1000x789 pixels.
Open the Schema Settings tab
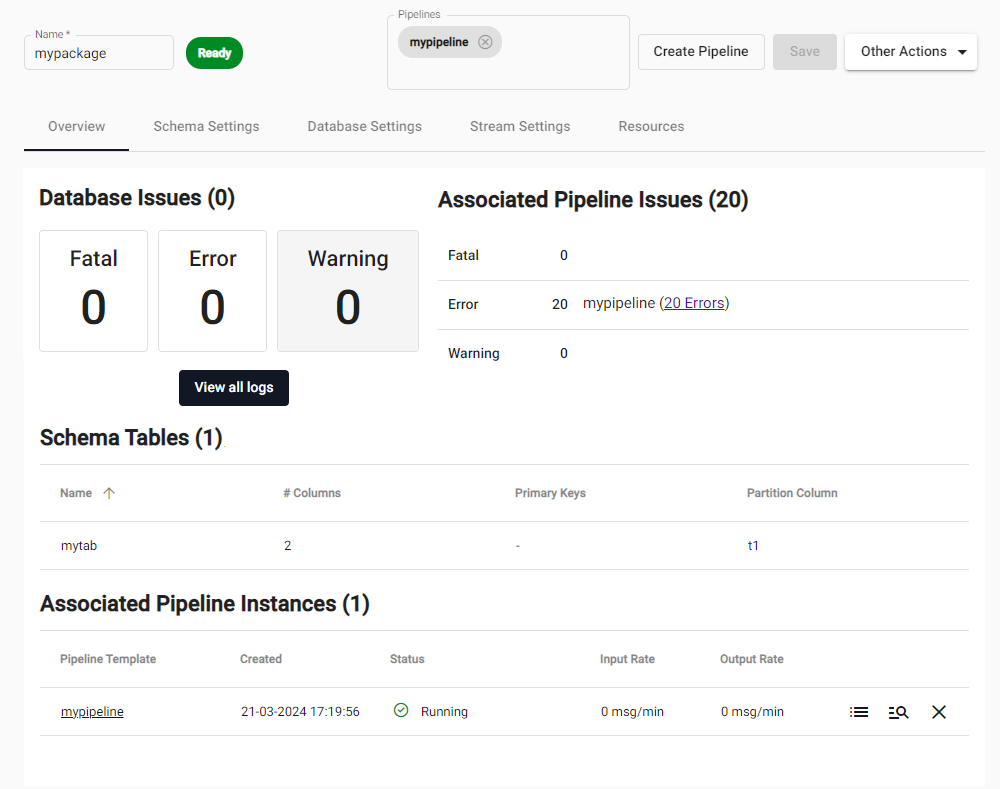click(206, 126)
